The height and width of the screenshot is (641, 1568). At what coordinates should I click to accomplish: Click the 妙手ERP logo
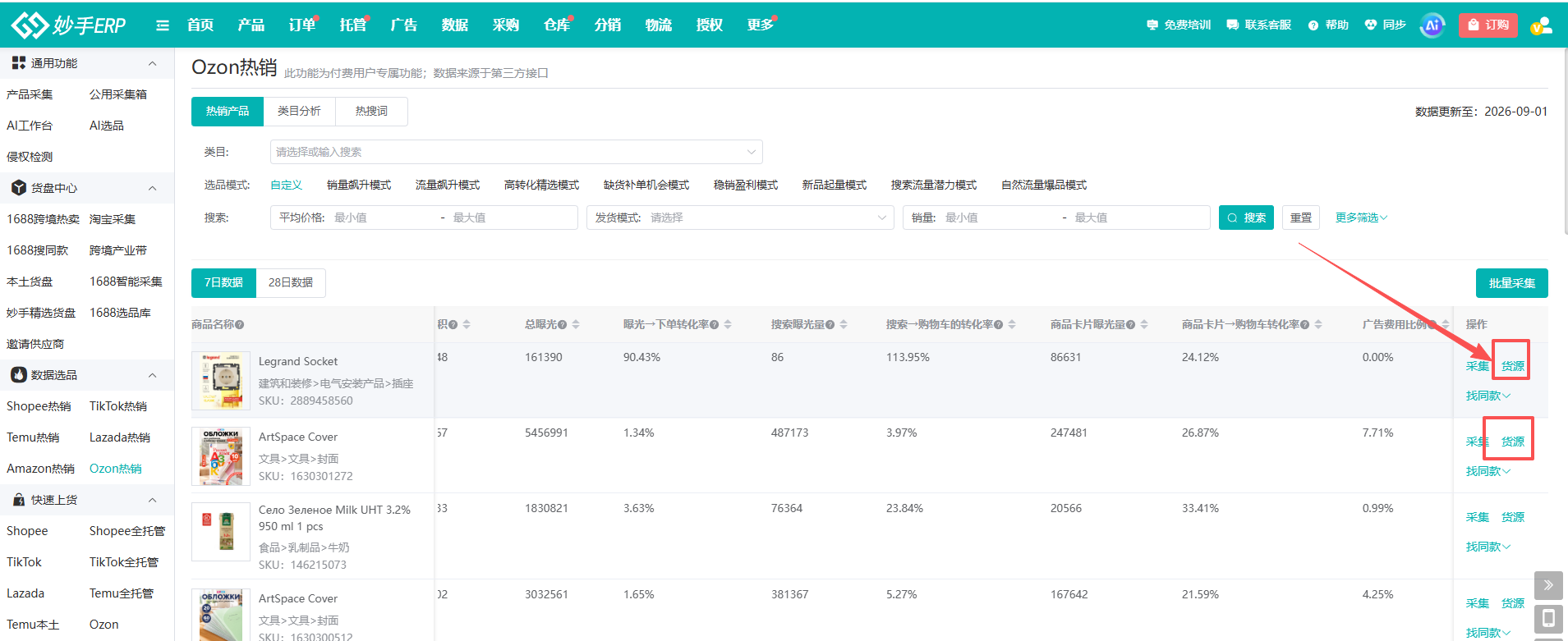[x=68, y=25]
